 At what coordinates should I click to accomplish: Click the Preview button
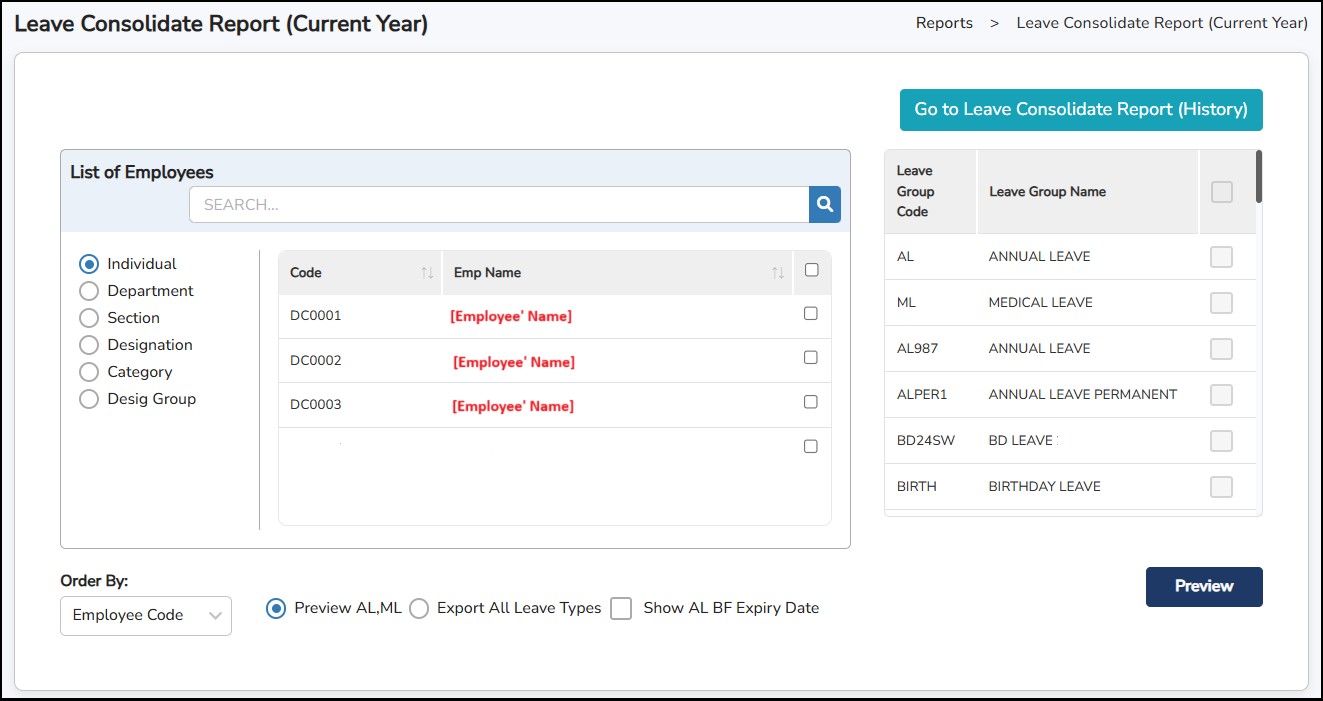point(1204,587)
